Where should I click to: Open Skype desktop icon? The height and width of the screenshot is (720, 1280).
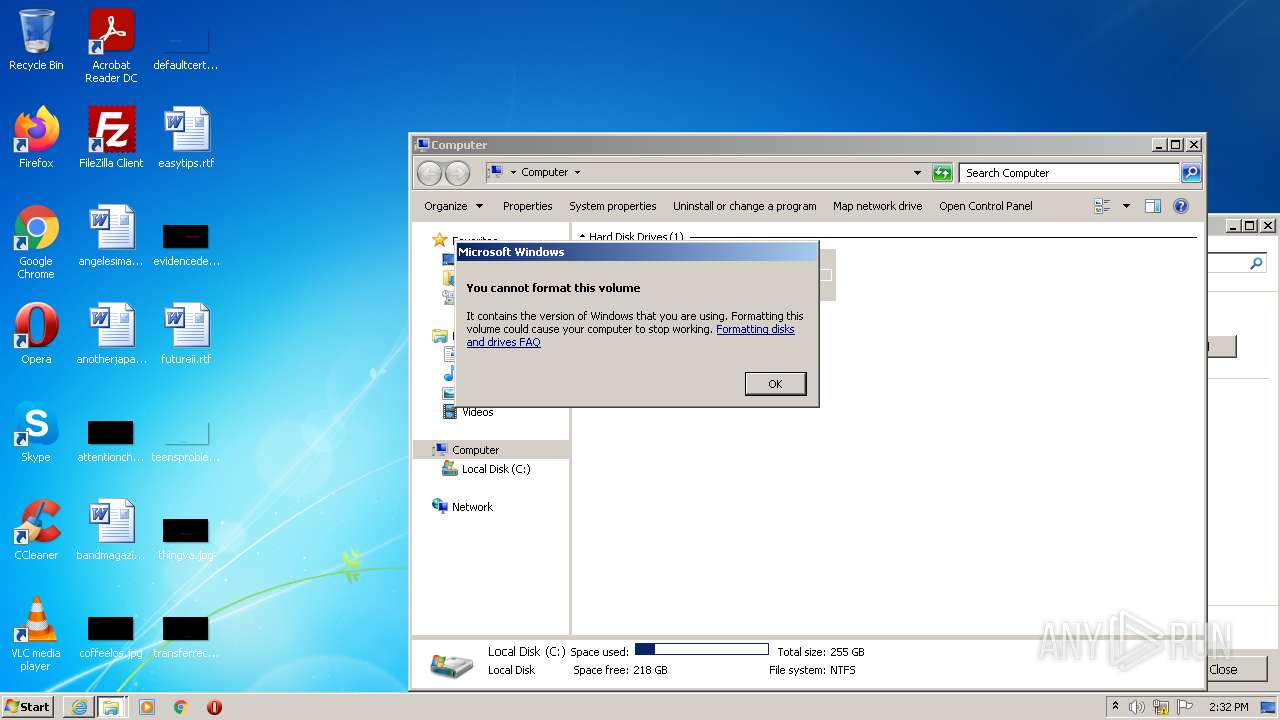click(36, 432)
